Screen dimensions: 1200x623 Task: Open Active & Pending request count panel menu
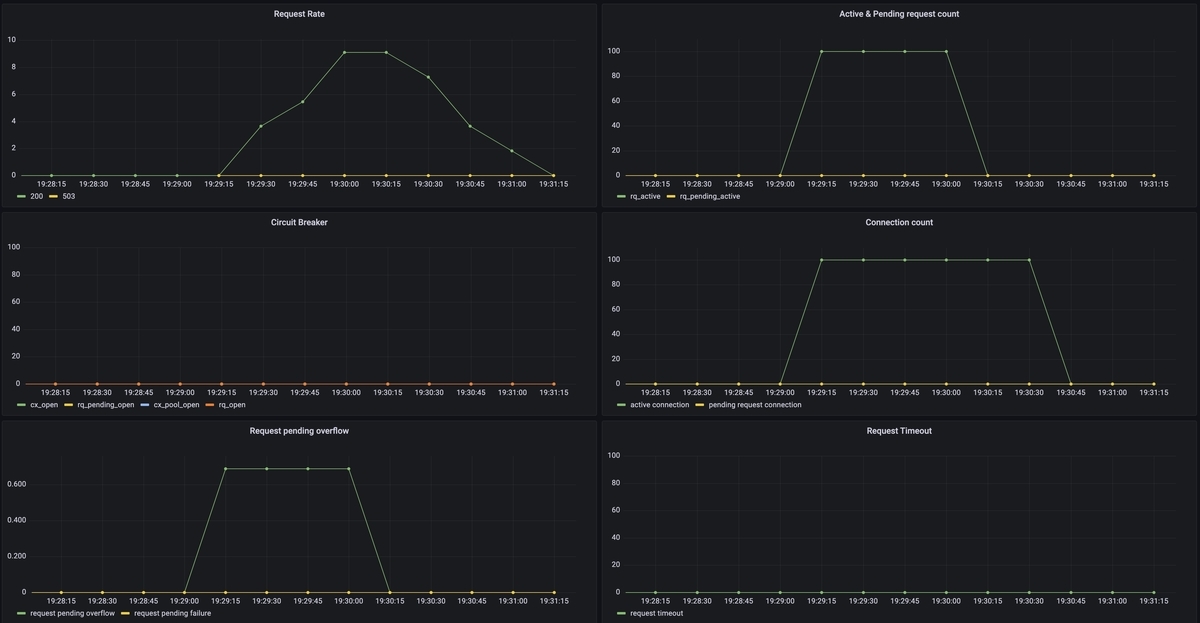pyautogui.click(x=899, y=14)
